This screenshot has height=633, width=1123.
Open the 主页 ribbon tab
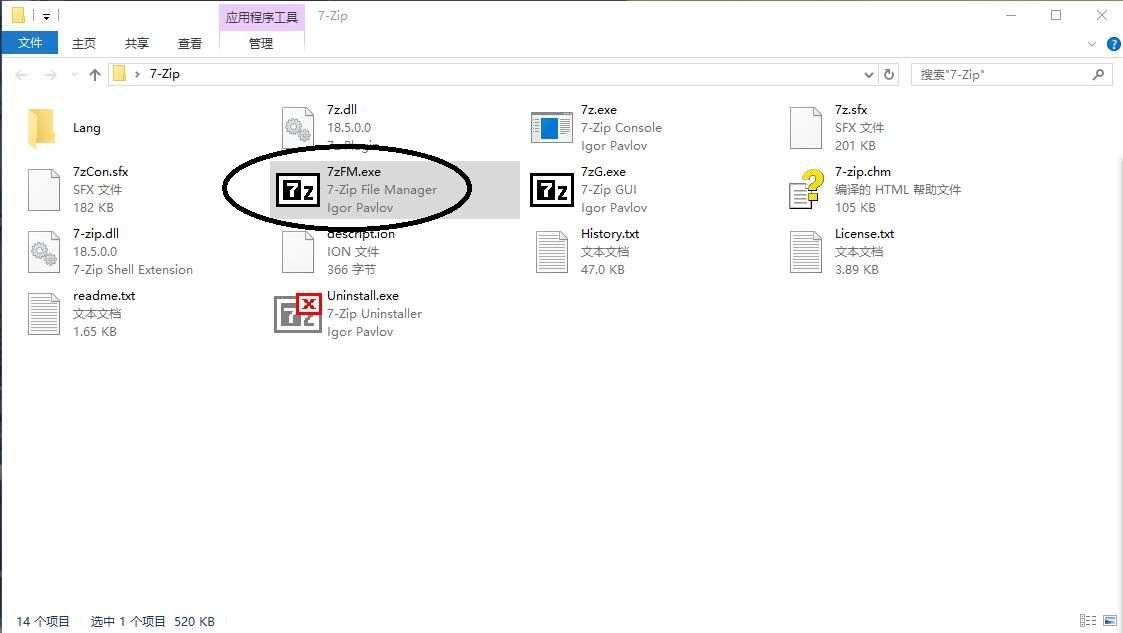tap(84, 44)
